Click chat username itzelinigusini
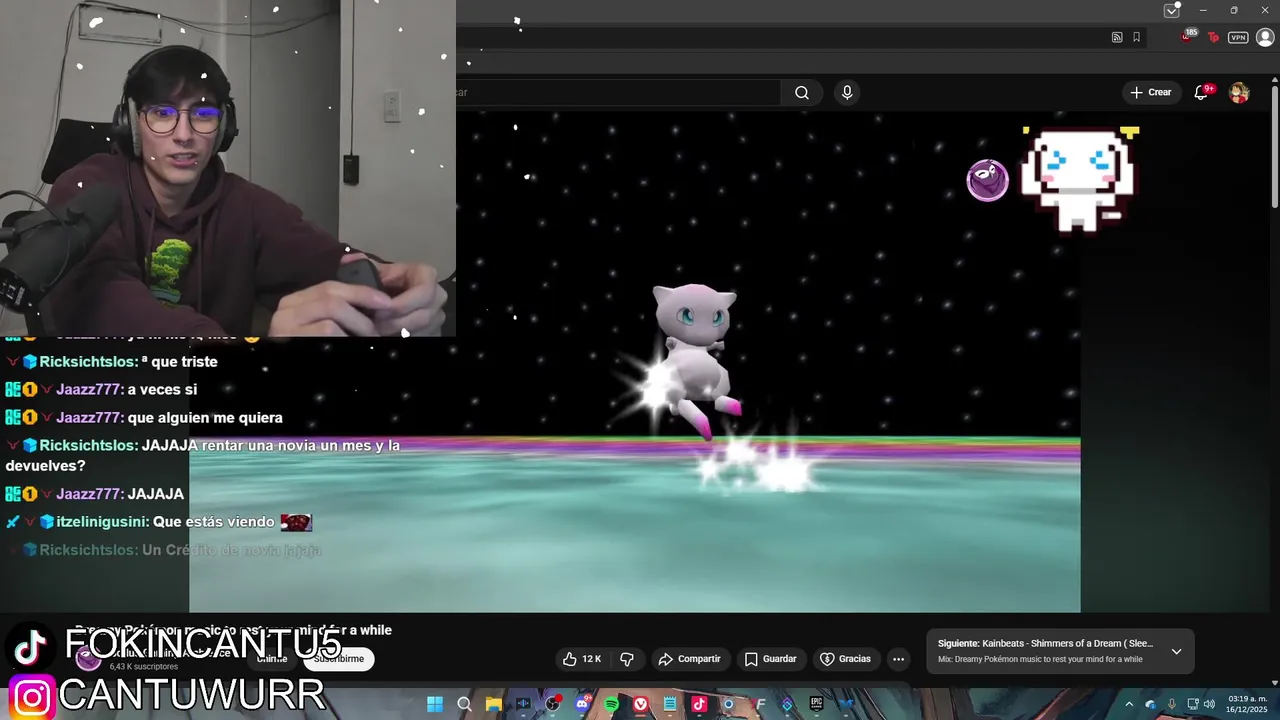 (x=102, y=522)
